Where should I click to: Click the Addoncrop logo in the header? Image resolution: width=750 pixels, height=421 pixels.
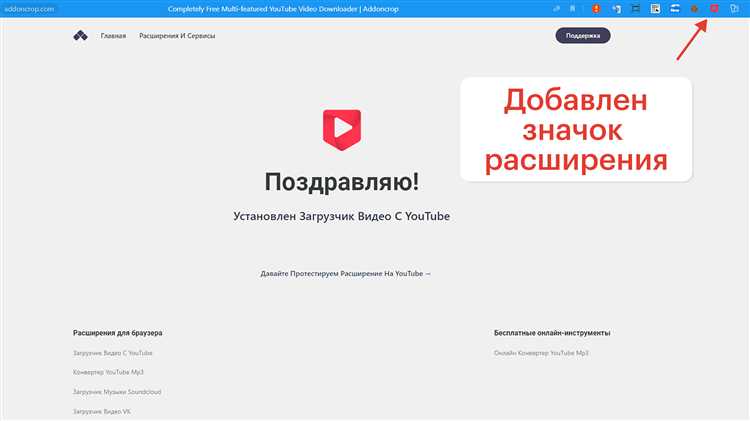(x=80, y=35)
